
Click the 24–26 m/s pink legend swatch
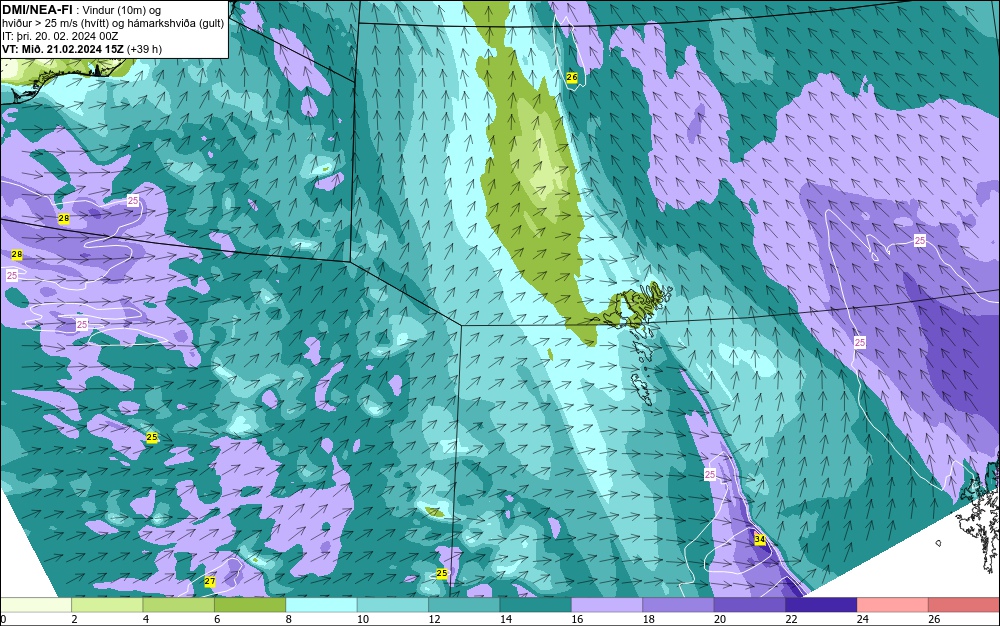pyautogui.click(x=893, y=605)
